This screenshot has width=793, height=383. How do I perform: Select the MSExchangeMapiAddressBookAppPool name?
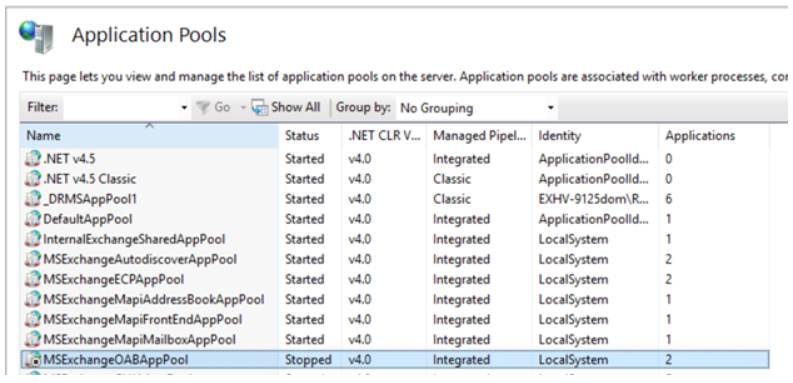(x=154, y=300)
